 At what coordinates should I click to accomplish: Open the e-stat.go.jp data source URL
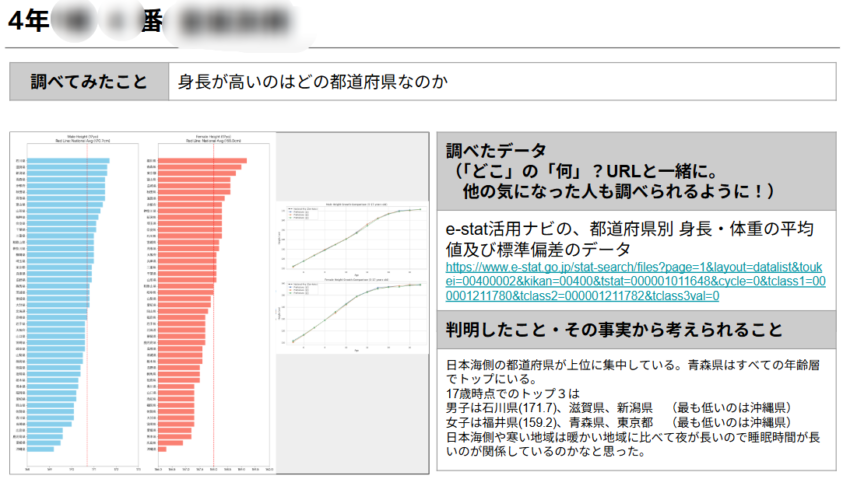pyautogui.click(x=635, y=282)
